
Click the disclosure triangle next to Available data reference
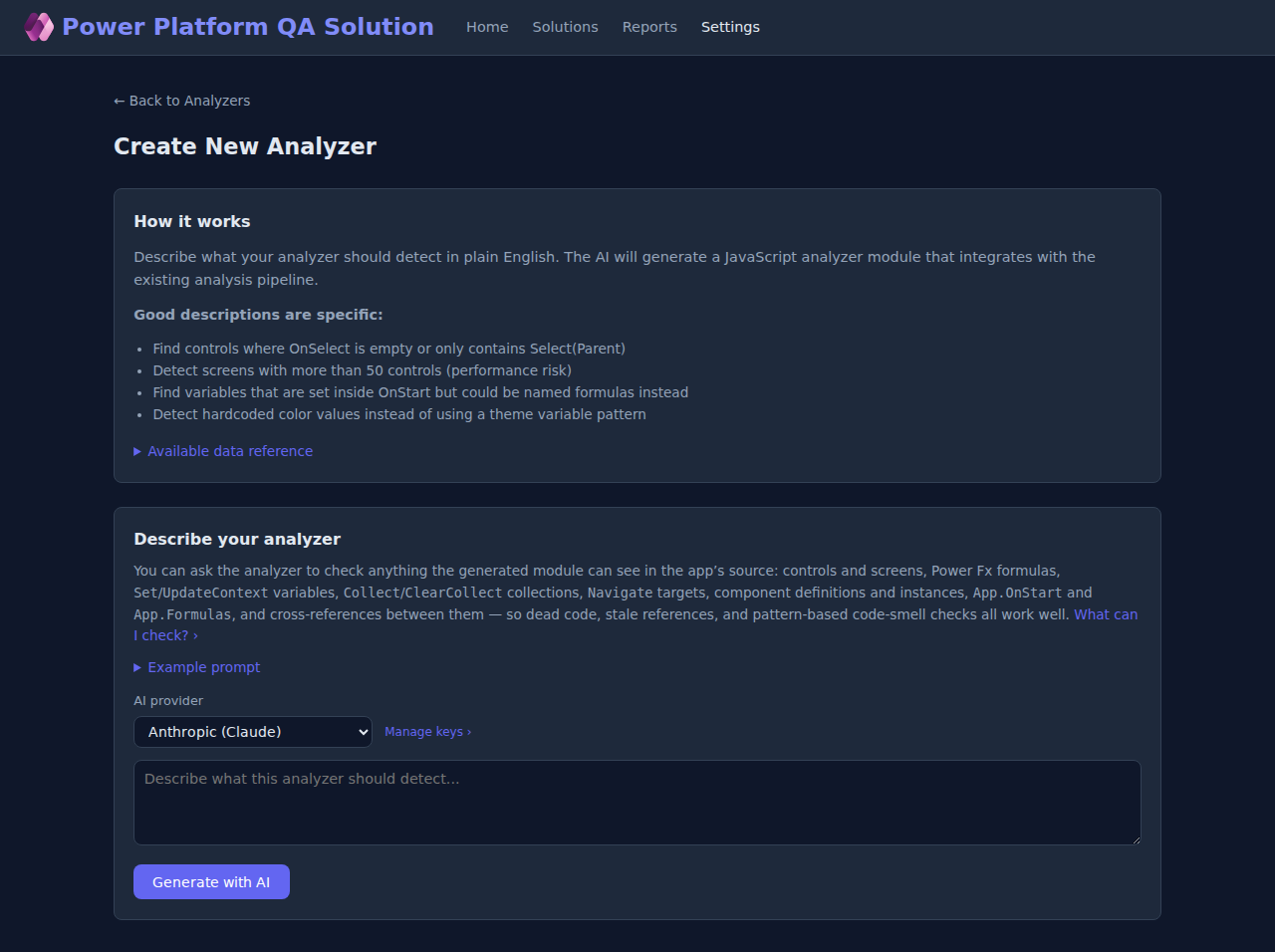(137, 451)
